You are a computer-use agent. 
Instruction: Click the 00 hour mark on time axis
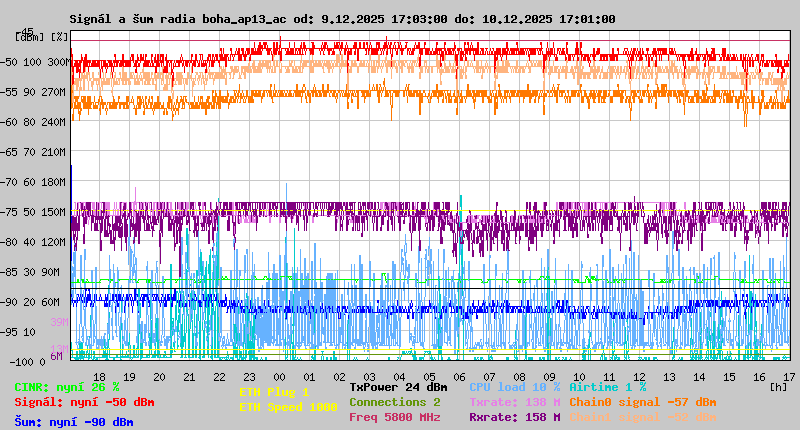(x=279, y=376)
